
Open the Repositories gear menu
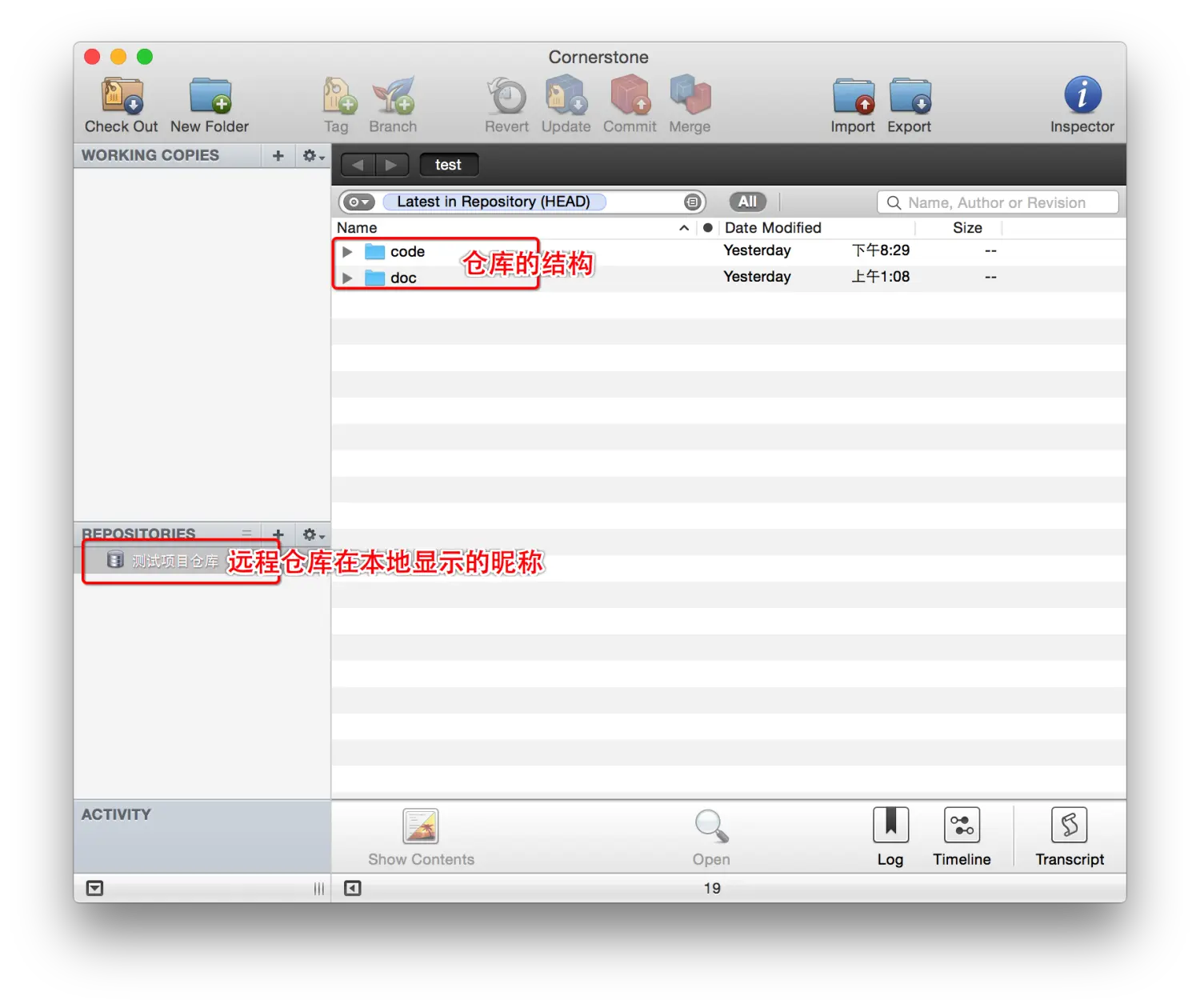click(313, 534)
